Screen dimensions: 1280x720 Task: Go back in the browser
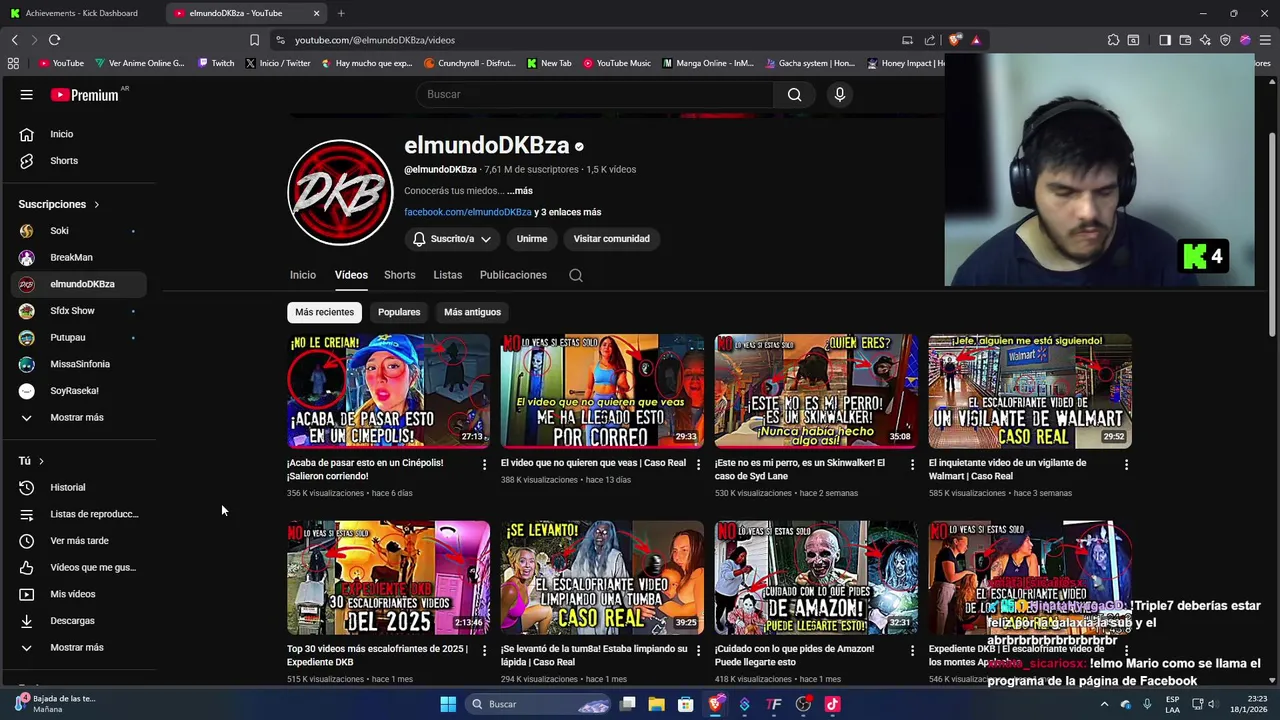point(15,40)
